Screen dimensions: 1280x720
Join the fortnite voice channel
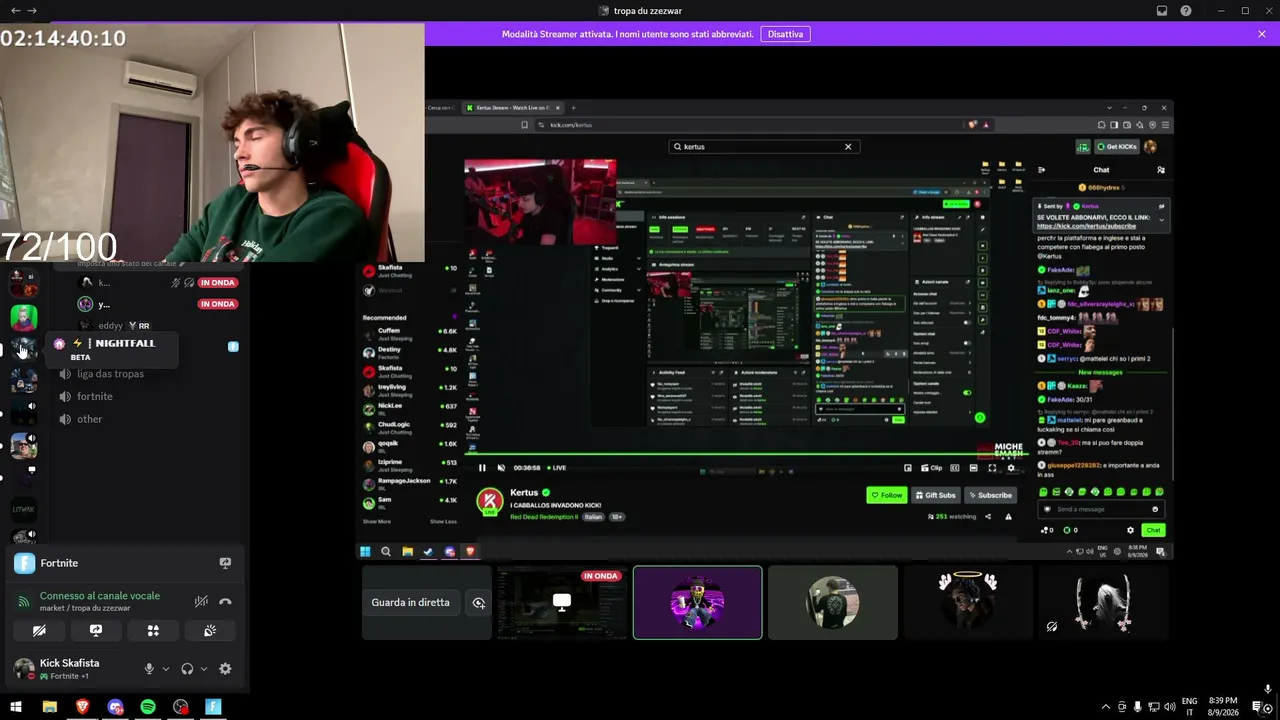95,397
